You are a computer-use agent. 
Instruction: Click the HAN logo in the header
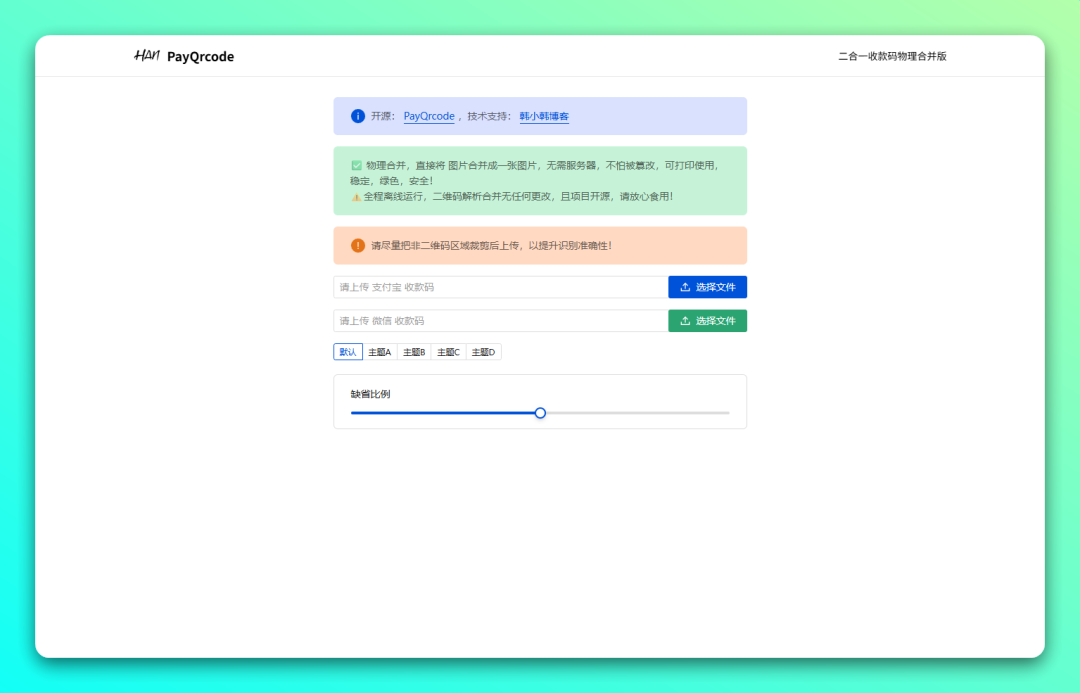pyautogui.click(x=146, y=56)
